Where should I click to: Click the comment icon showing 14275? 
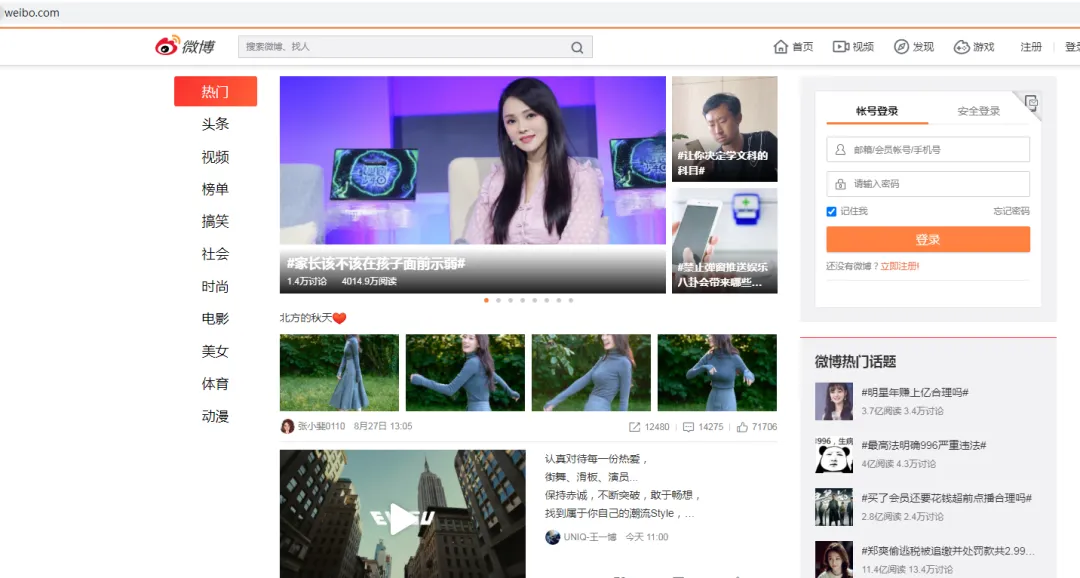(688, 427)
